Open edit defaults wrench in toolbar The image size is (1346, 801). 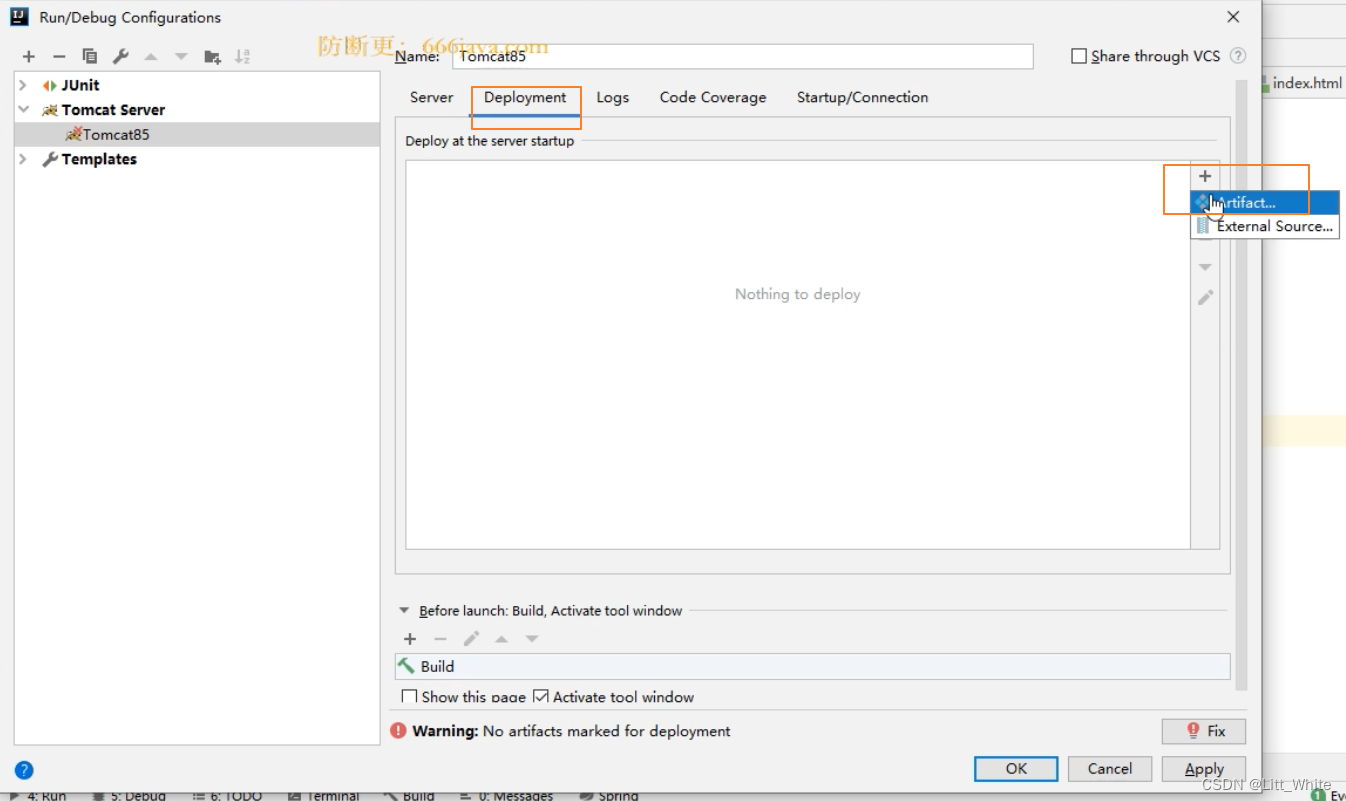coord(120,57)
